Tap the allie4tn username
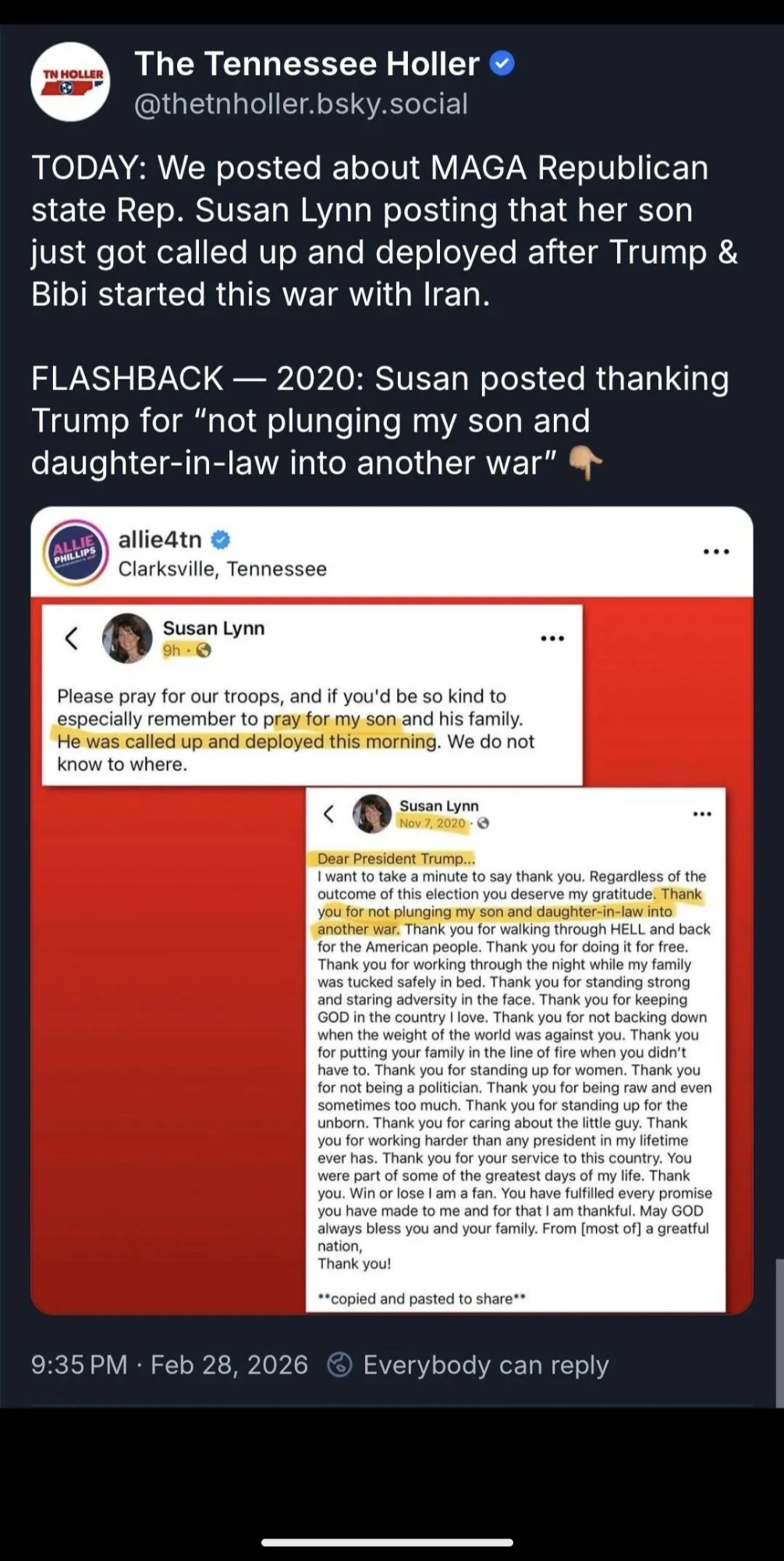The image size is (784, 1561). point(160,539)
